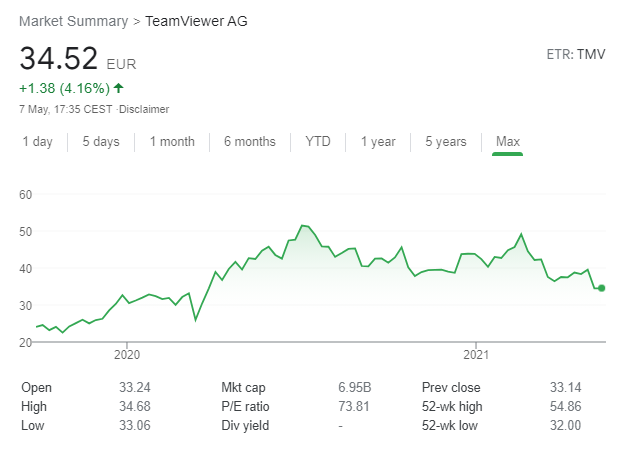Click the 7 May, 17:35 CEST timestamp
The image size is (642, 450).
pos(66,109)
